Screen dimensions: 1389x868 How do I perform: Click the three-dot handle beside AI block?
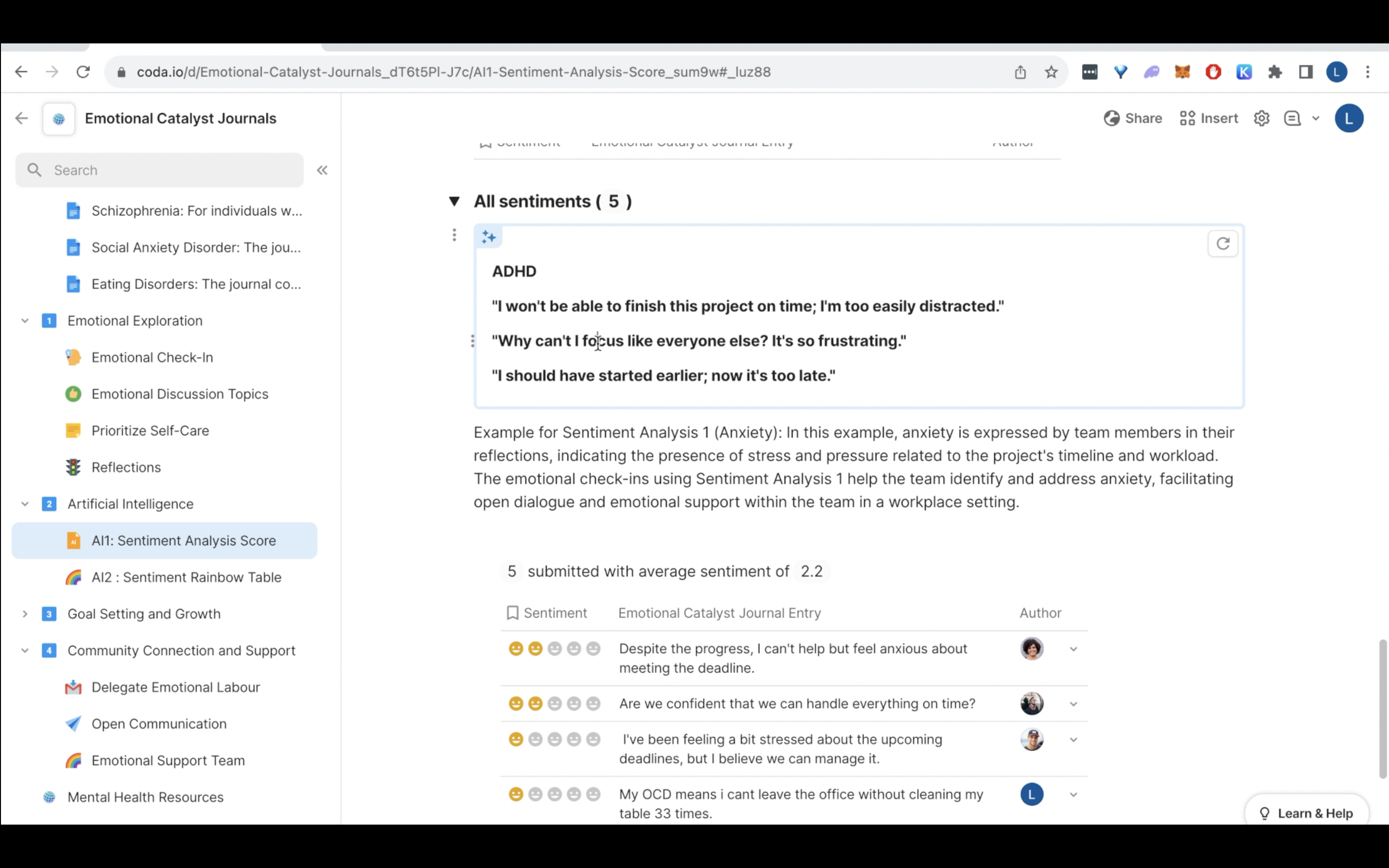(x=454, y=235)
